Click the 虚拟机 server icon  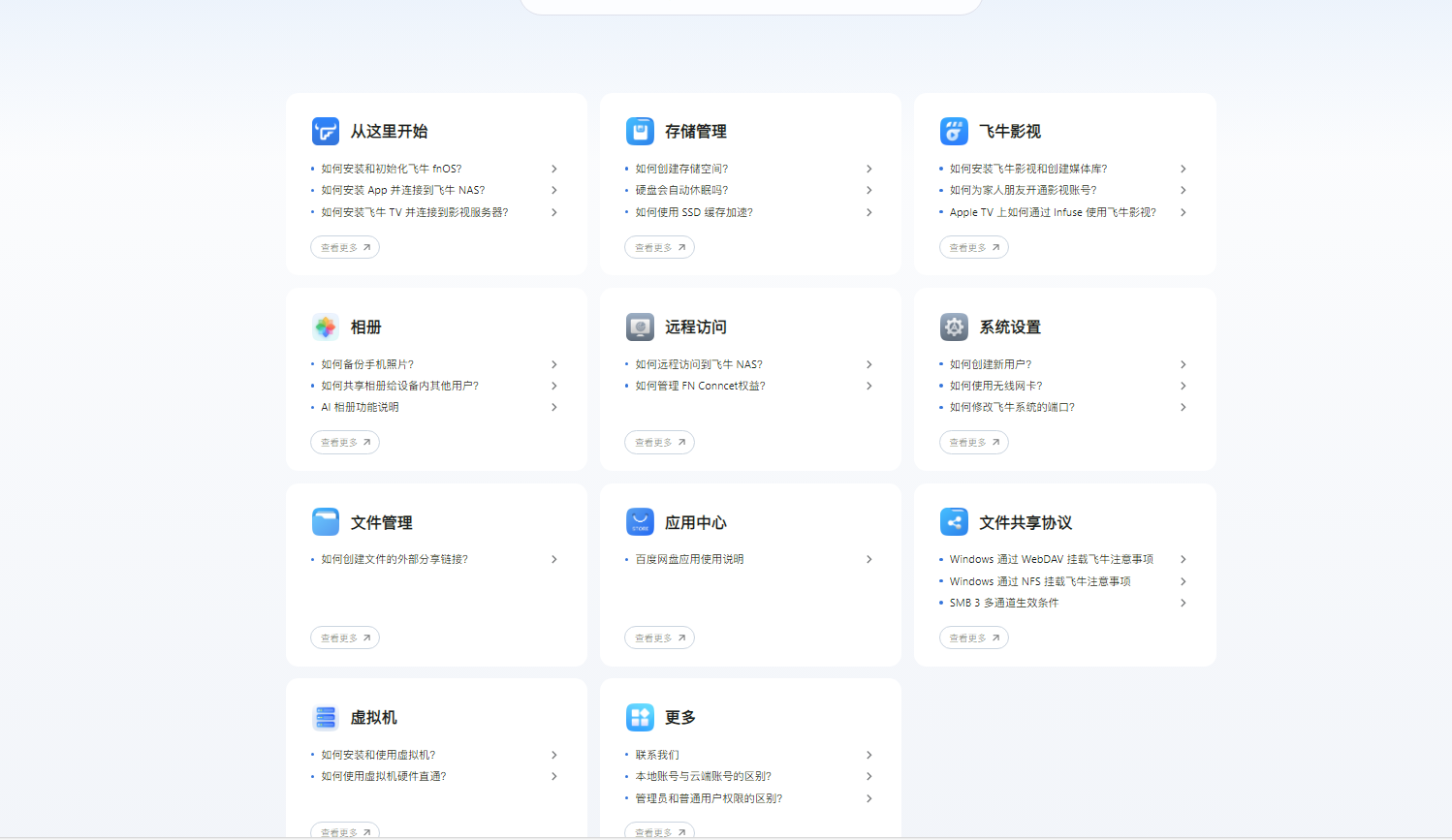(x=325, y=718)
